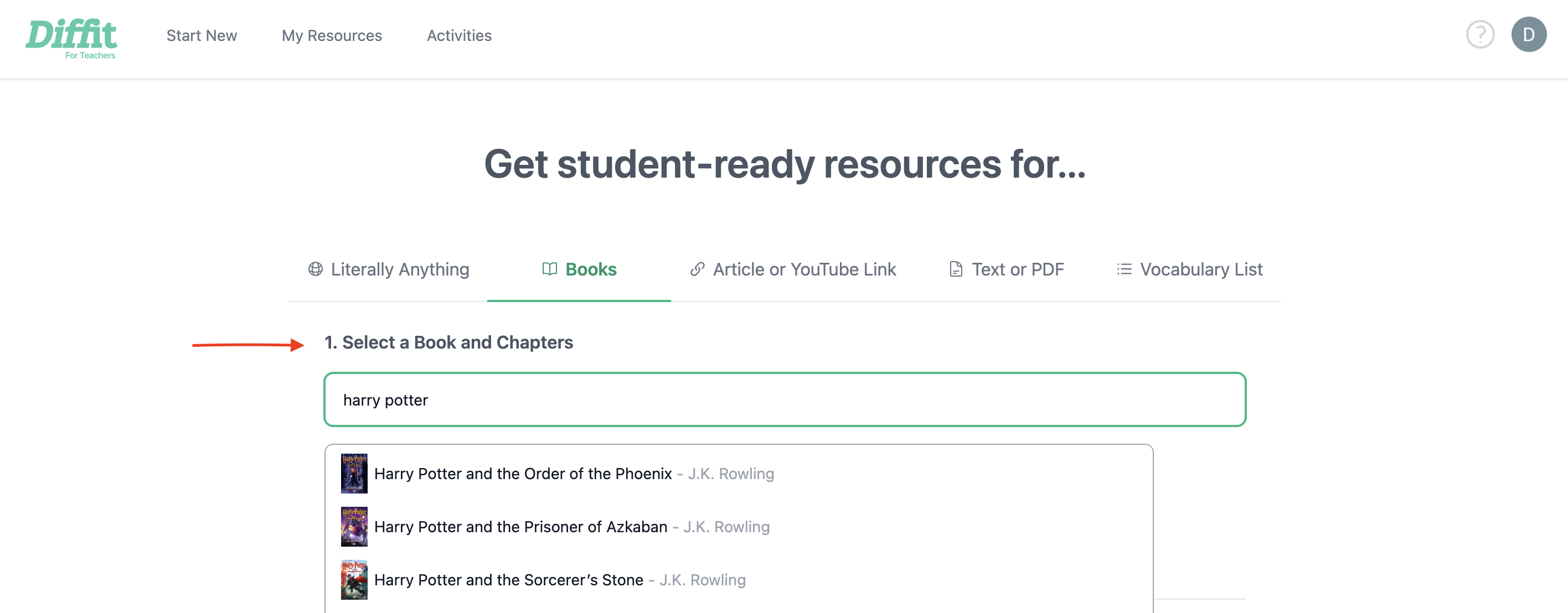Click the list icon by Vocabulary List
Image resolution: width=1568 pixels, height=613 pixels.
tap(1125, 269)
